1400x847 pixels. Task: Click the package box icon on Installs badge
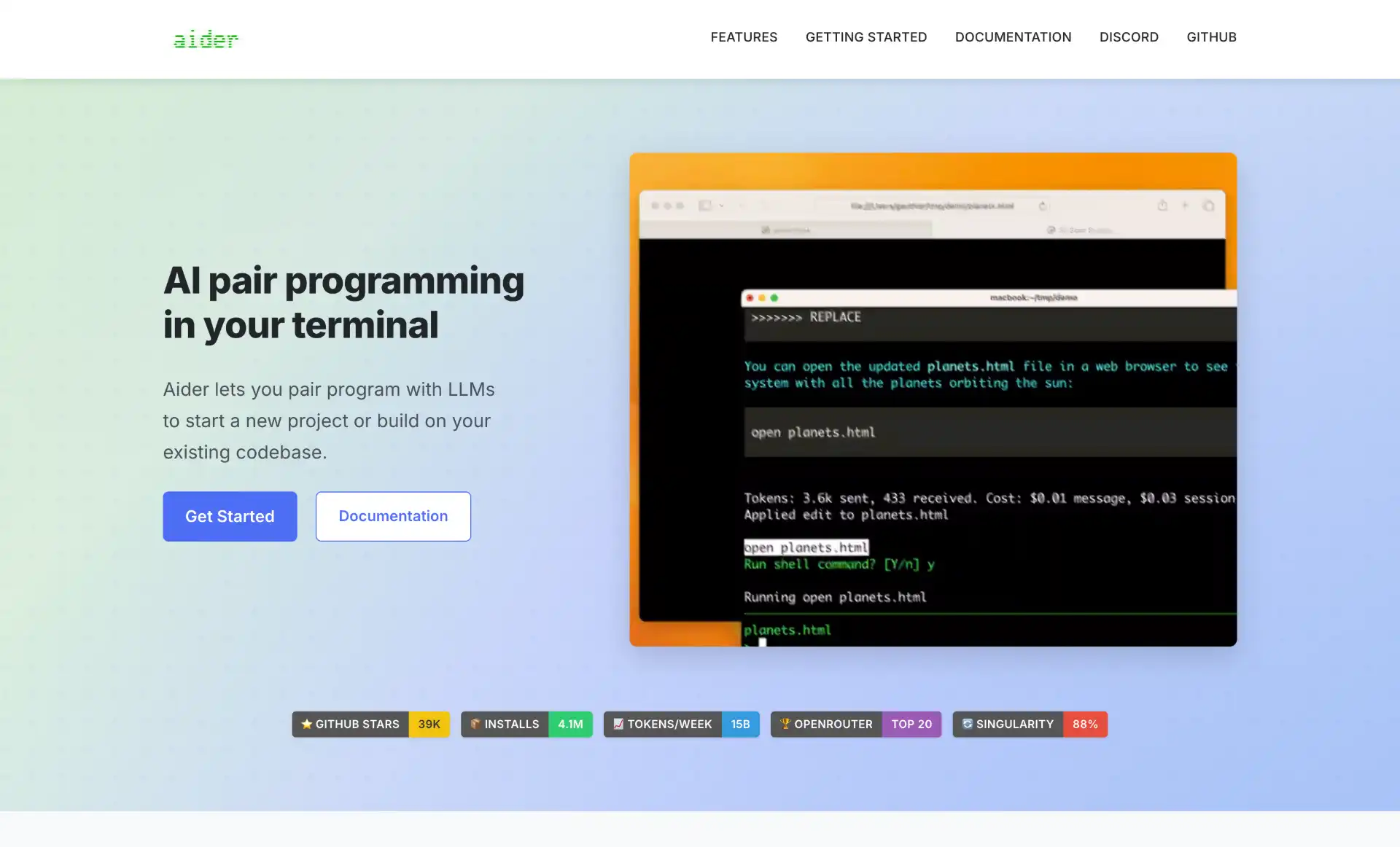[x=475, y=724]
